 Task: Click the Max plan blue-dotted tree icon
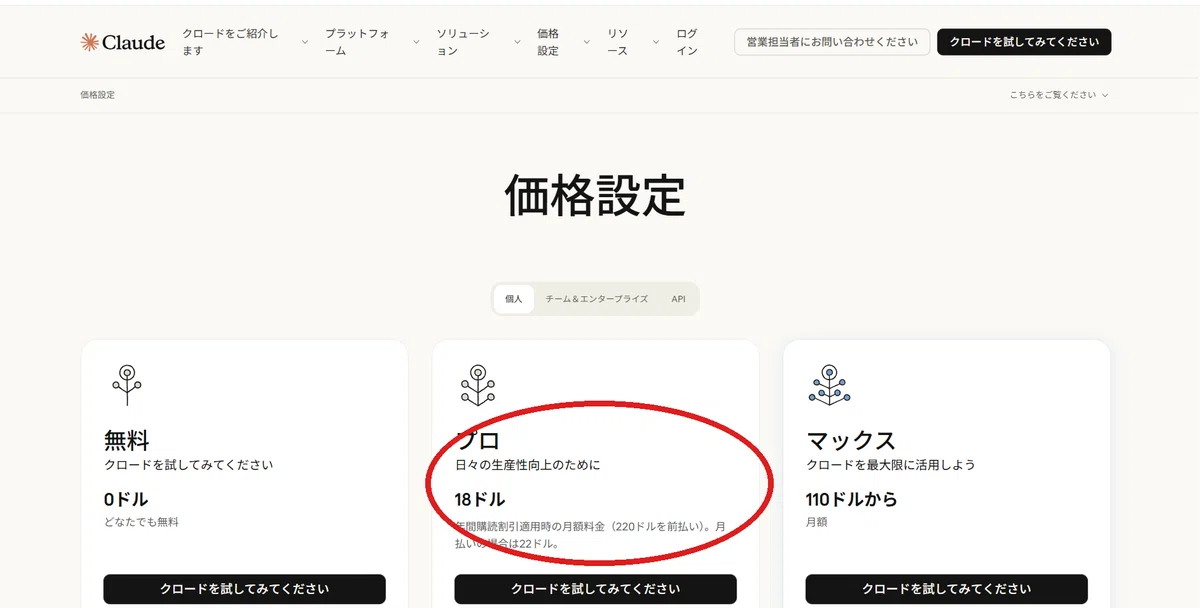[x=829, y=385]
